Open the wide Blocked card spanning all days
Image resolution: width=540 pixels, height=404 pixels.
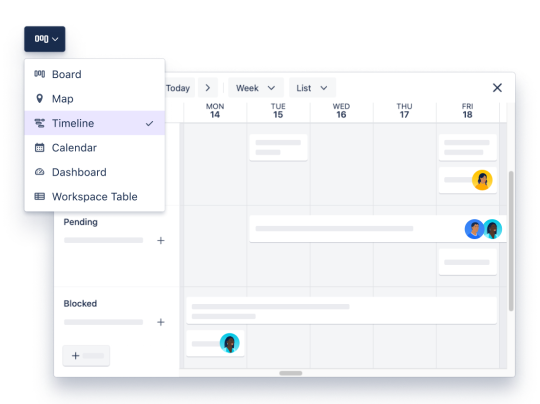pyautogui.click(x=341, y=311)
